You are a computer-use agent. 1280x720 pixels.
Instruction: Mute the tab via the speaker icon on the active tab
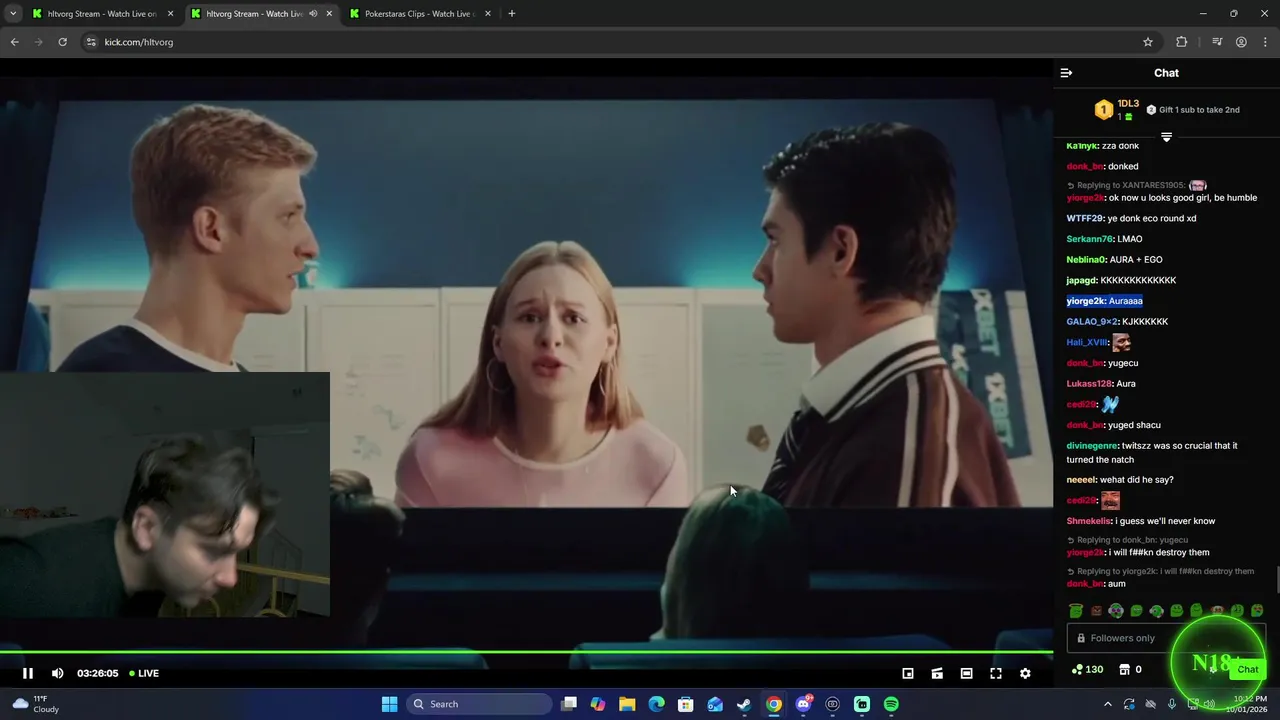point(313,14)
